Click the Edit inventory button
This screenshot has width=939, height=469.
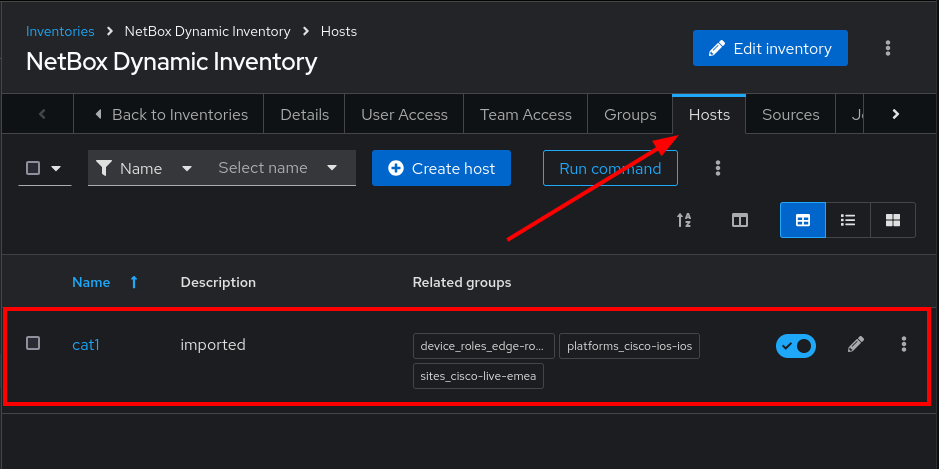tap(770, 48)
